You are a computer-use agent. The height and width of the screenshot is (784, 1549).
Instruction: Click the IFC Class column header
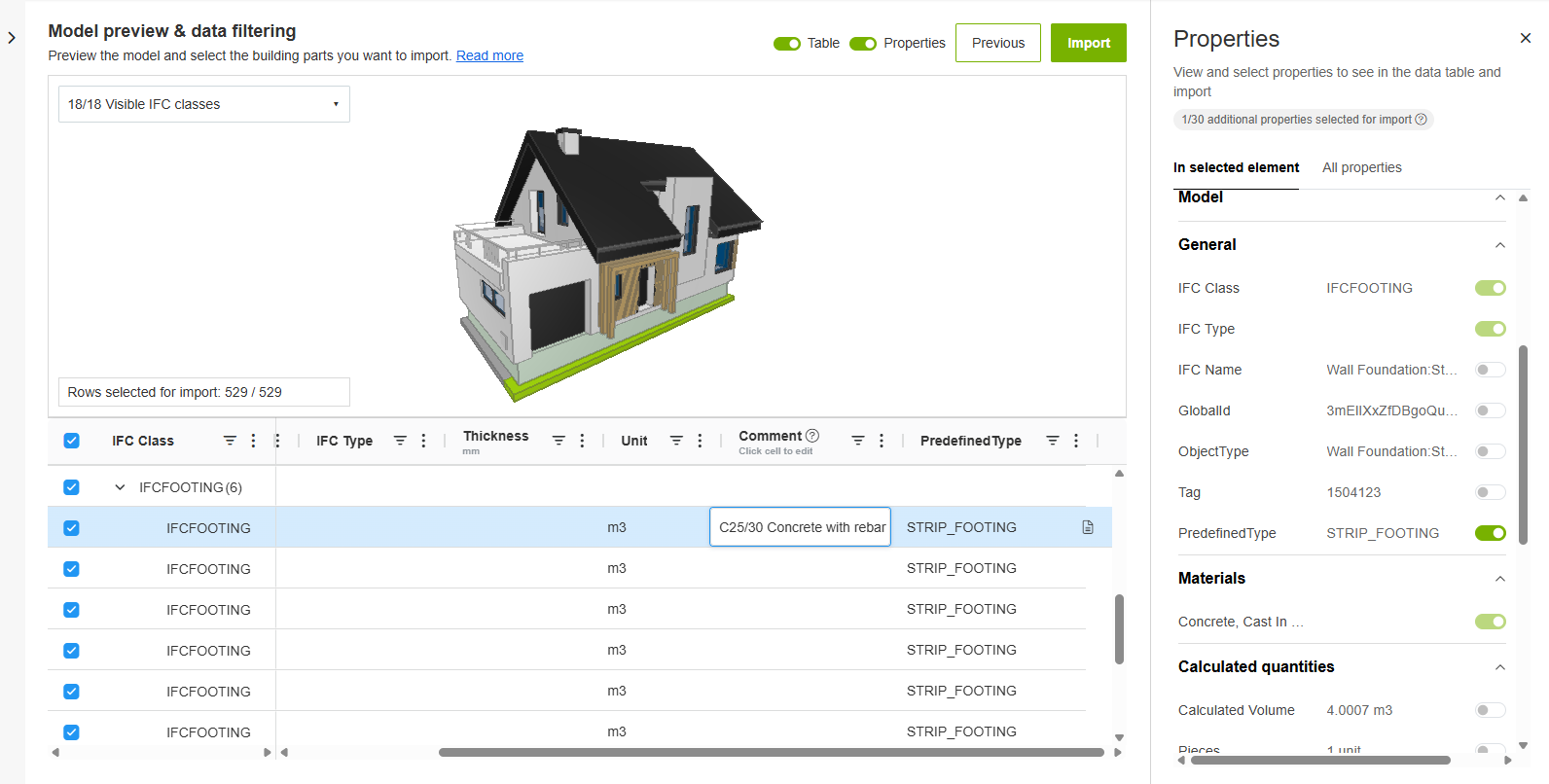coord(143,441)
